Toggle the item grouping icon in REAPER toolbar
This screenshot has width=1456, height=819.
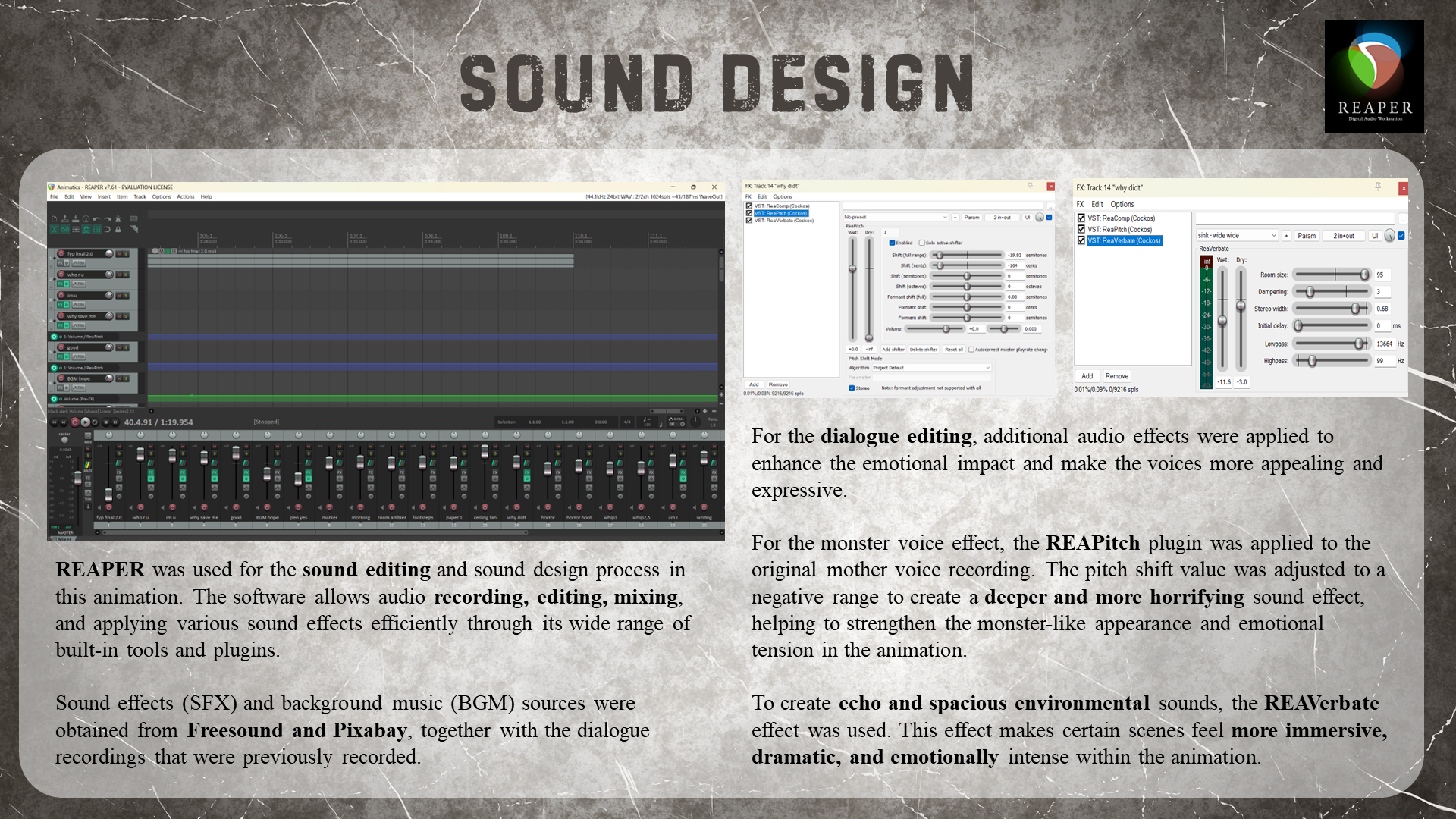point(65,229)
